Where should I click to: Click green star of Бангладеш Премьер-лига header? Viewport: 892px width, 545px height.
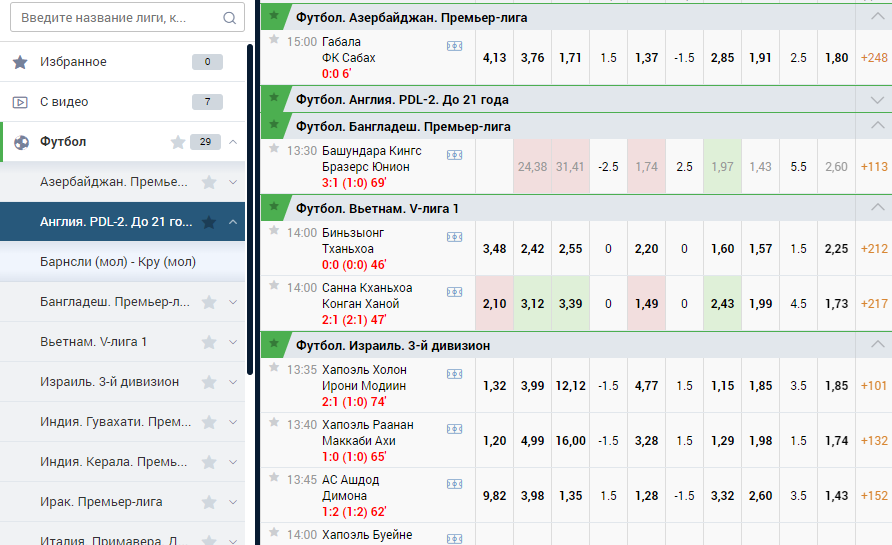tap(274, 125)
